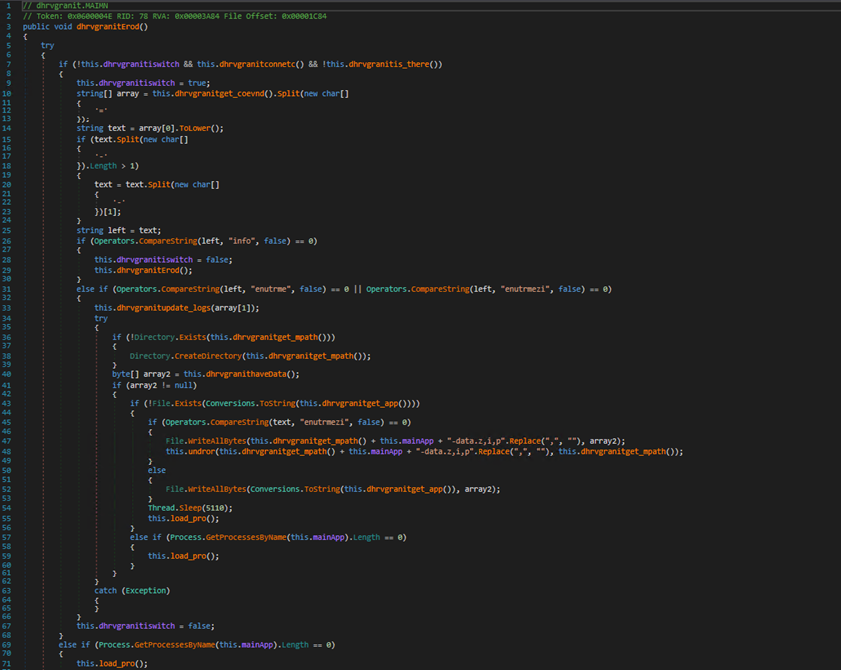Click the public keyword in method signature
Viewport: 841px width, 670px height.
pos(36,25)
